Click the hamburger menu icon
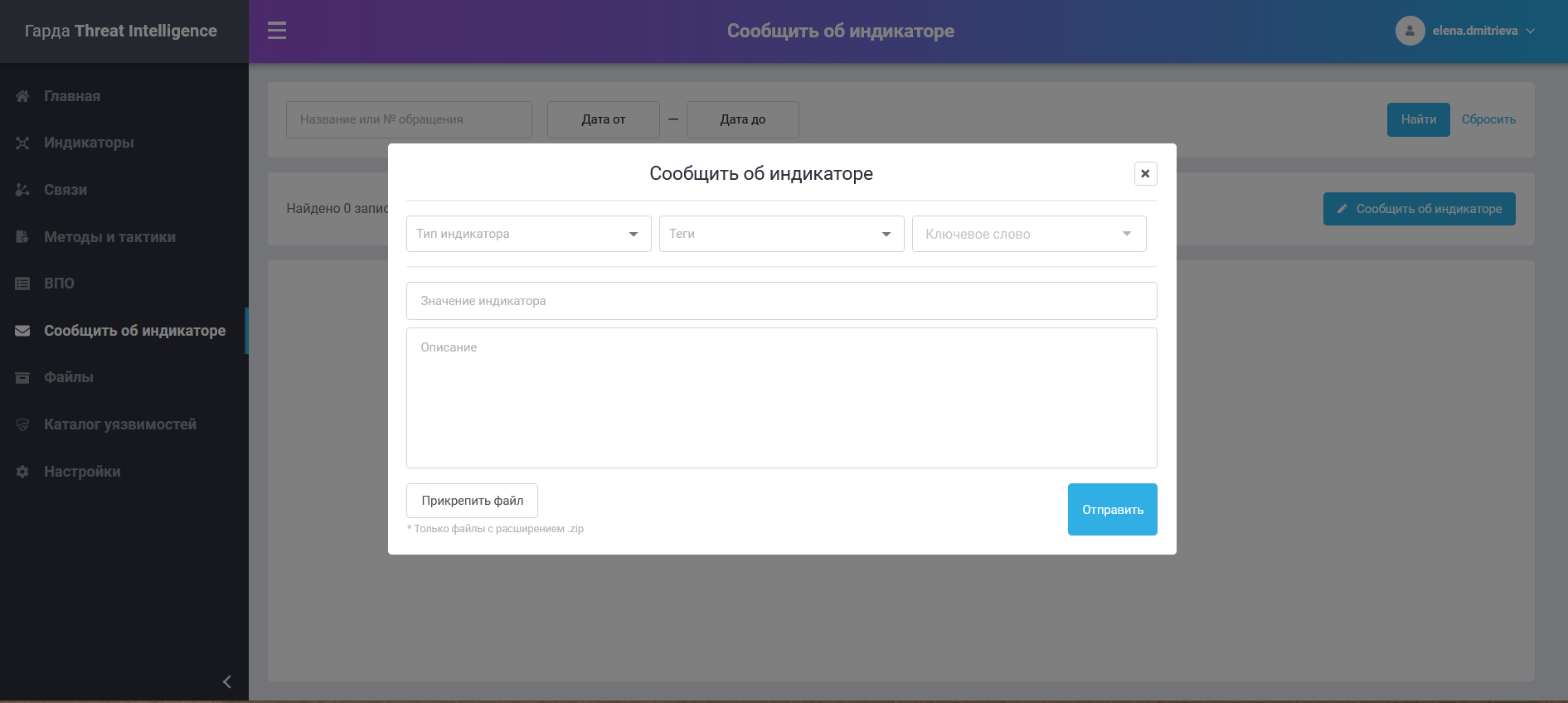 coord(277,31)
